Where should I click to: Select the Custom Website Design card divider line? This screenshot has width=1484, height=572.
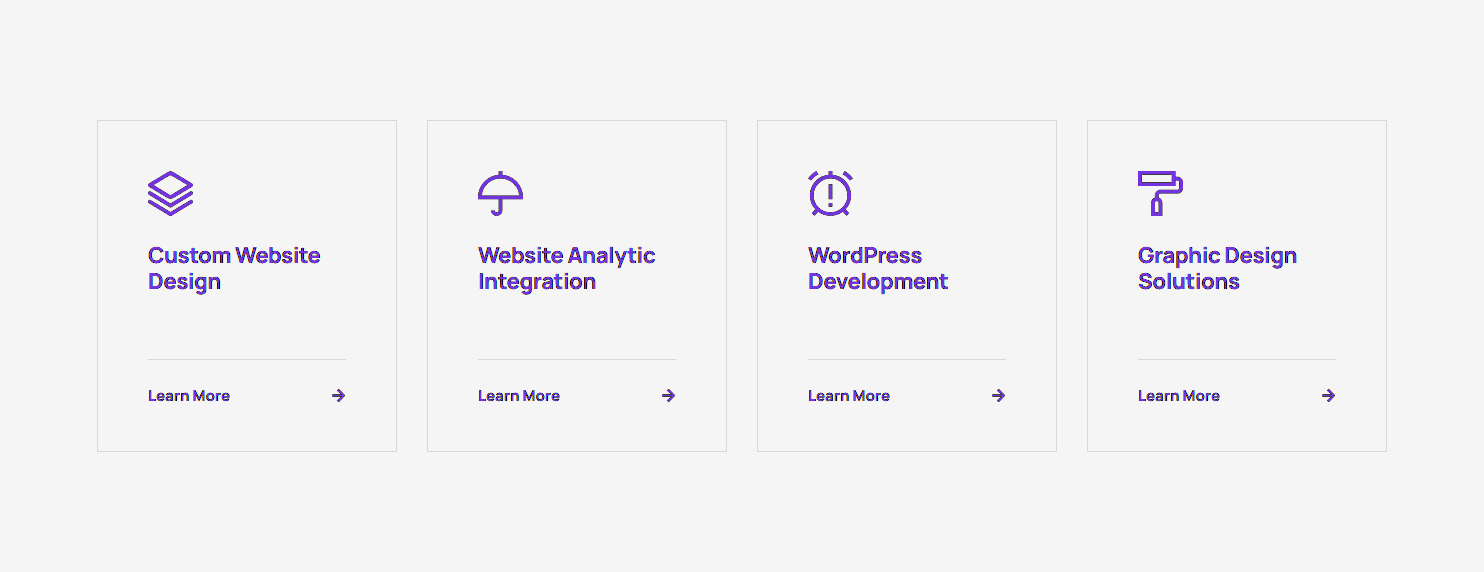247,359
